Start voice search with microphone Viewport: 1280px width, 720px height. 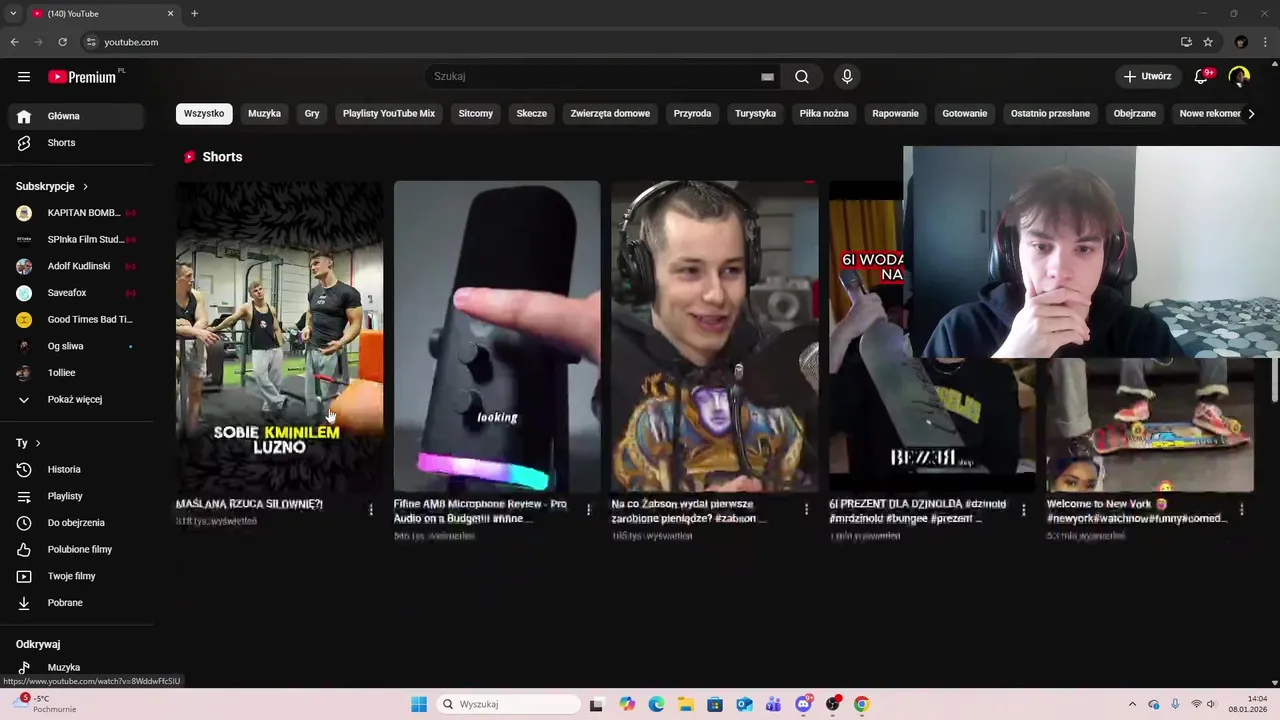pos(847,77)
